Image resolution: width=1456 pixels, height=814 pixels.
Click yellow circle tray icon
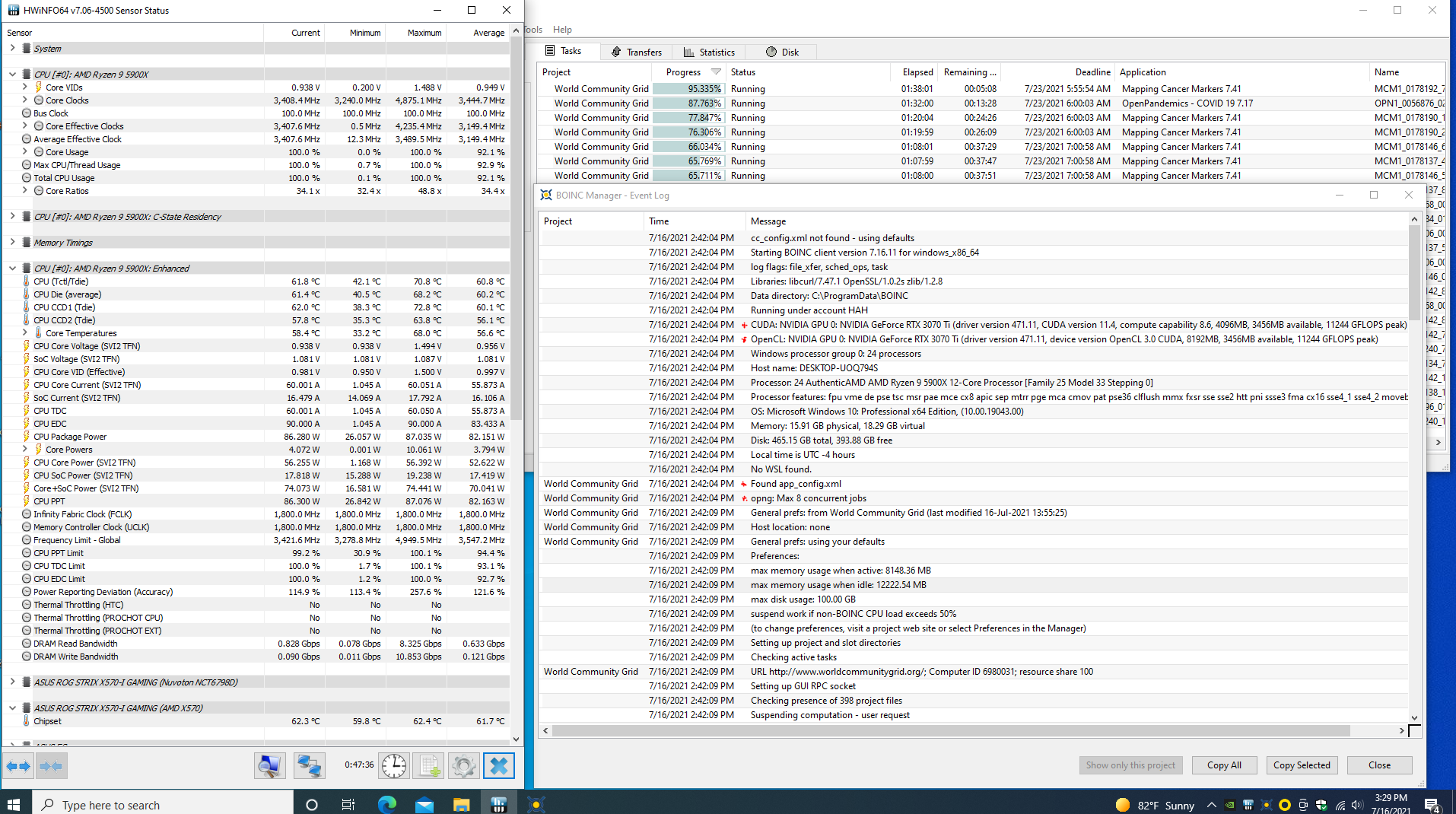coord(1285,805)
